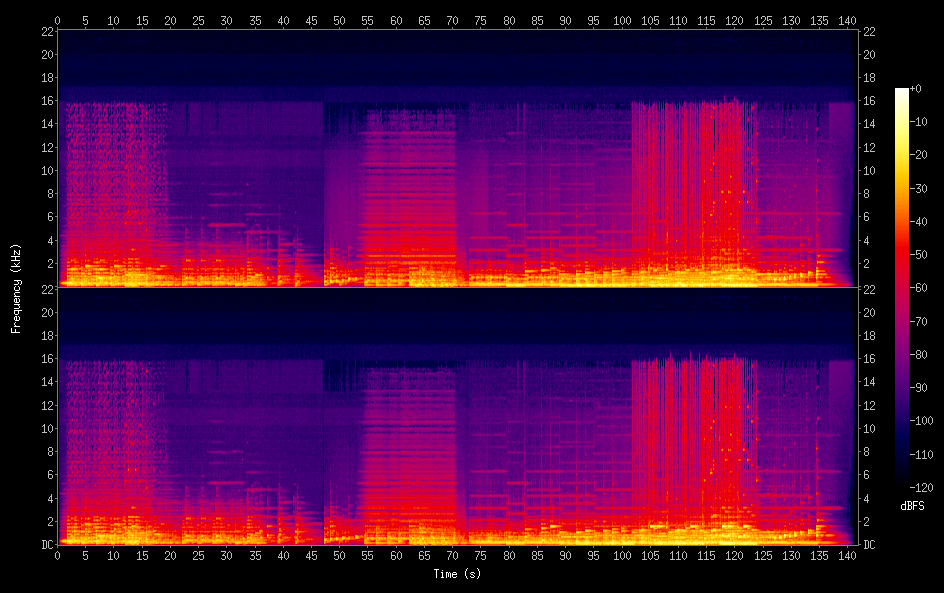Click the "Frequency (kHz)" vertical axis label
Viewport: 944px width, 593px height.
(16, 288)
